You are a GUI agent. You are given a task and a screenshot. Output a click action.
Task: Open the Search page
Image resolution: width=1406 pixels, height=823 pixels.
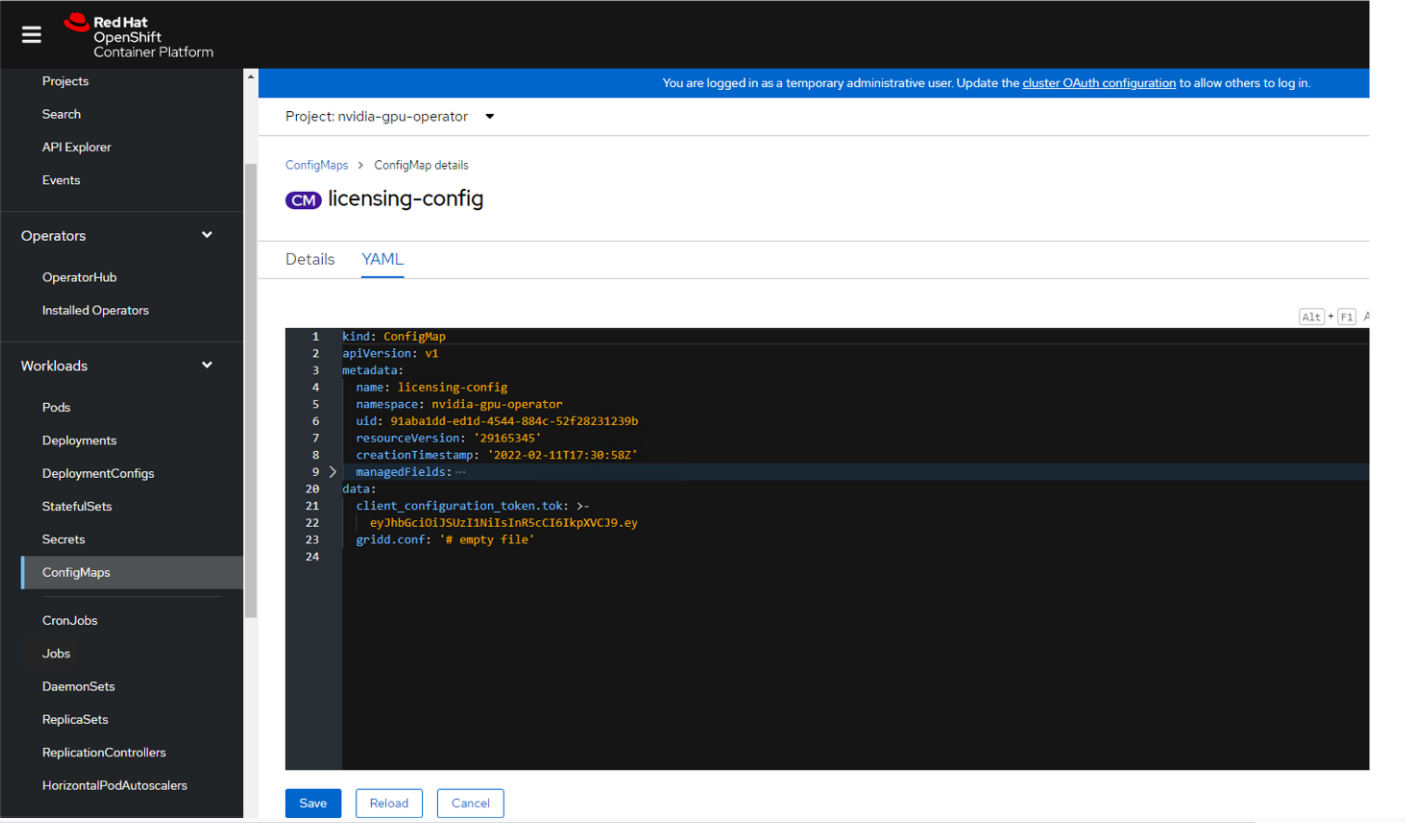coord(61,113)
